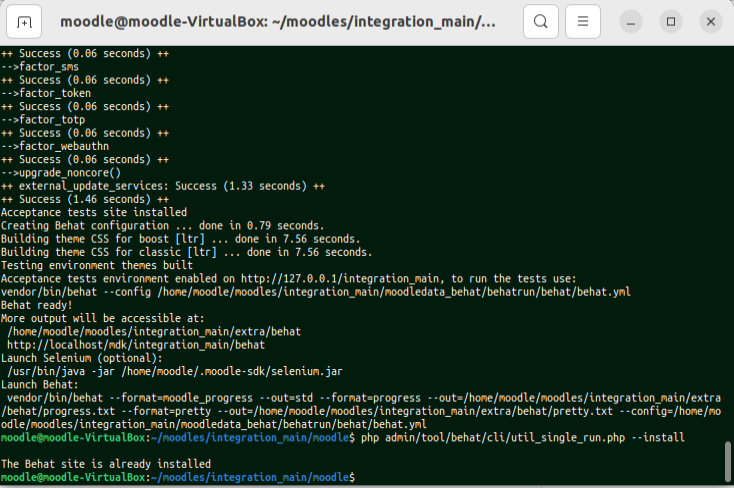The image size is (734, 488).
Task: Click 'Launch Selenium (optional):' line
Action: coord(82,358)
